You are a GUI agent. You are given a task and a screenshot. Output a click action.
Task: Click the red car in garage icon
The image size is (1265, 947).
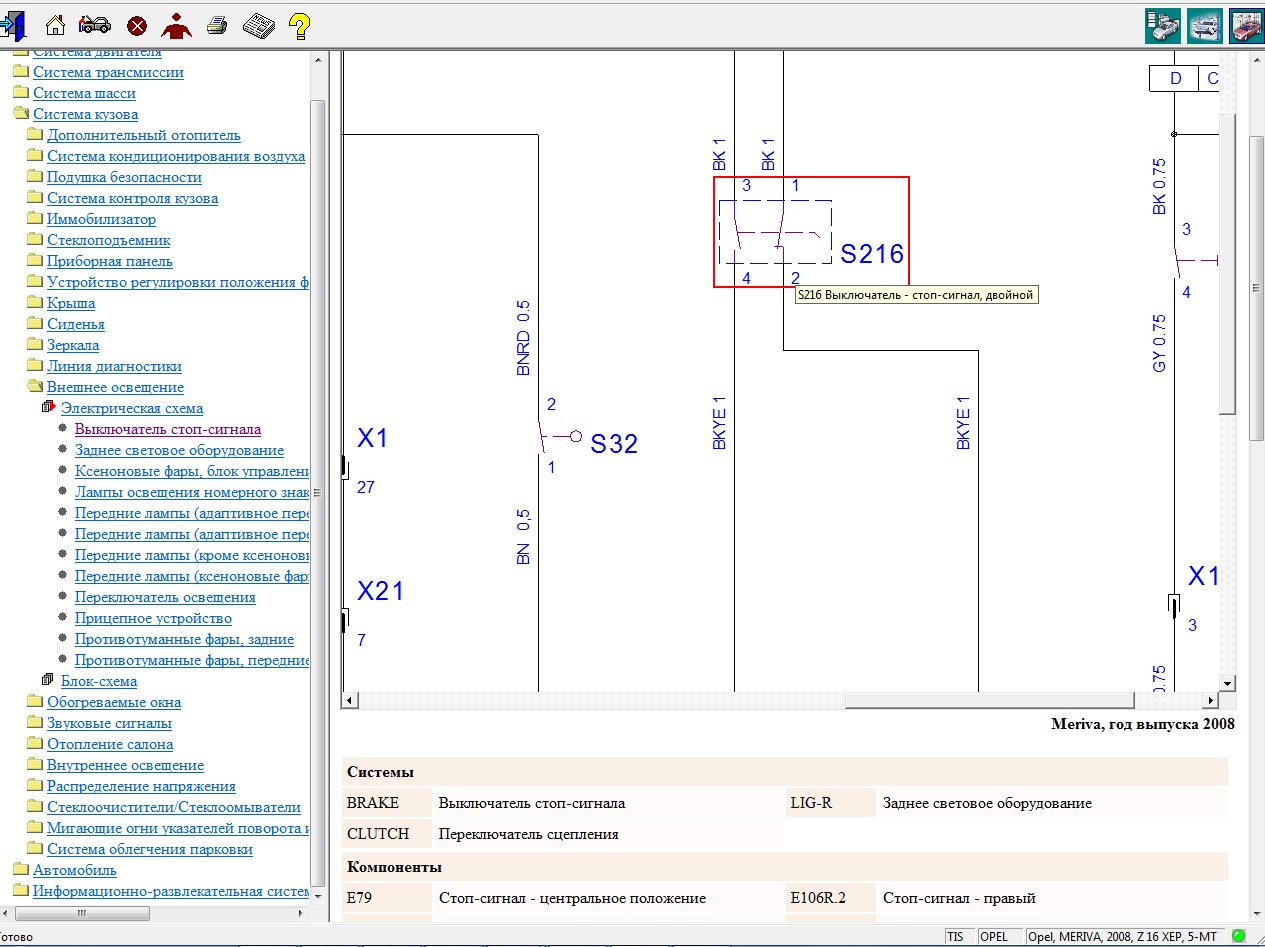pyautogui.click(x=1244, y=25)
